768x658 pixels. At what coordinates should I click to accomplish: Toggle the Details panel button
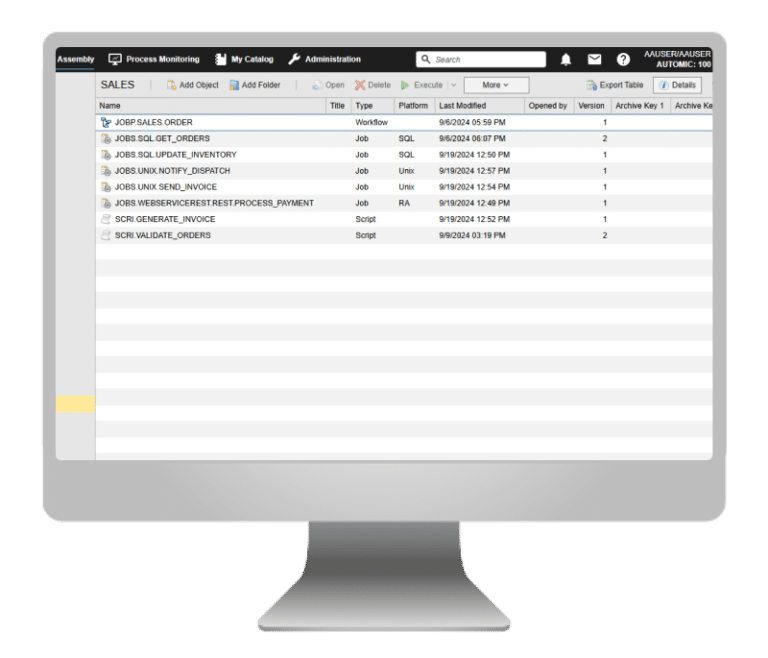(677, 85)
